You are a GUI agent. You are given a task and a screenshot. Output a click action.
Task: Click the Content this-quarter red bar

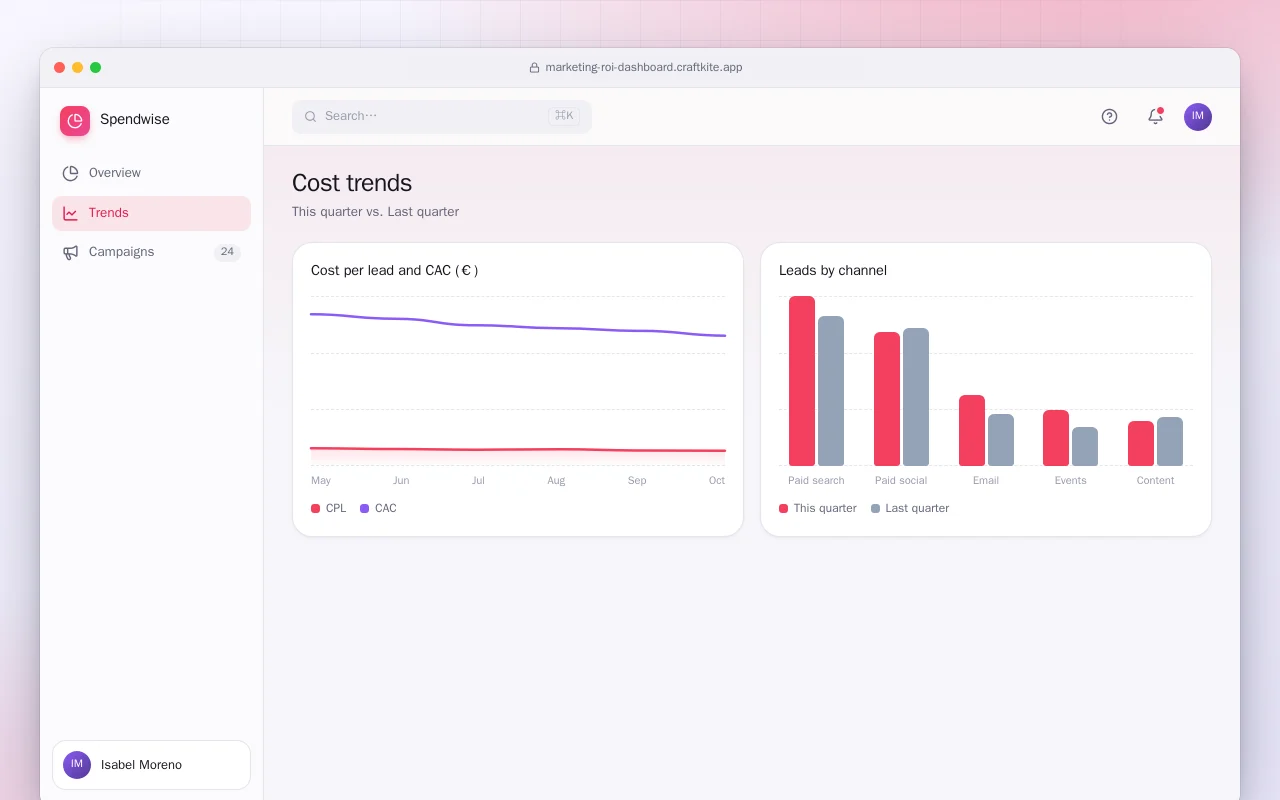(1141, 443)
